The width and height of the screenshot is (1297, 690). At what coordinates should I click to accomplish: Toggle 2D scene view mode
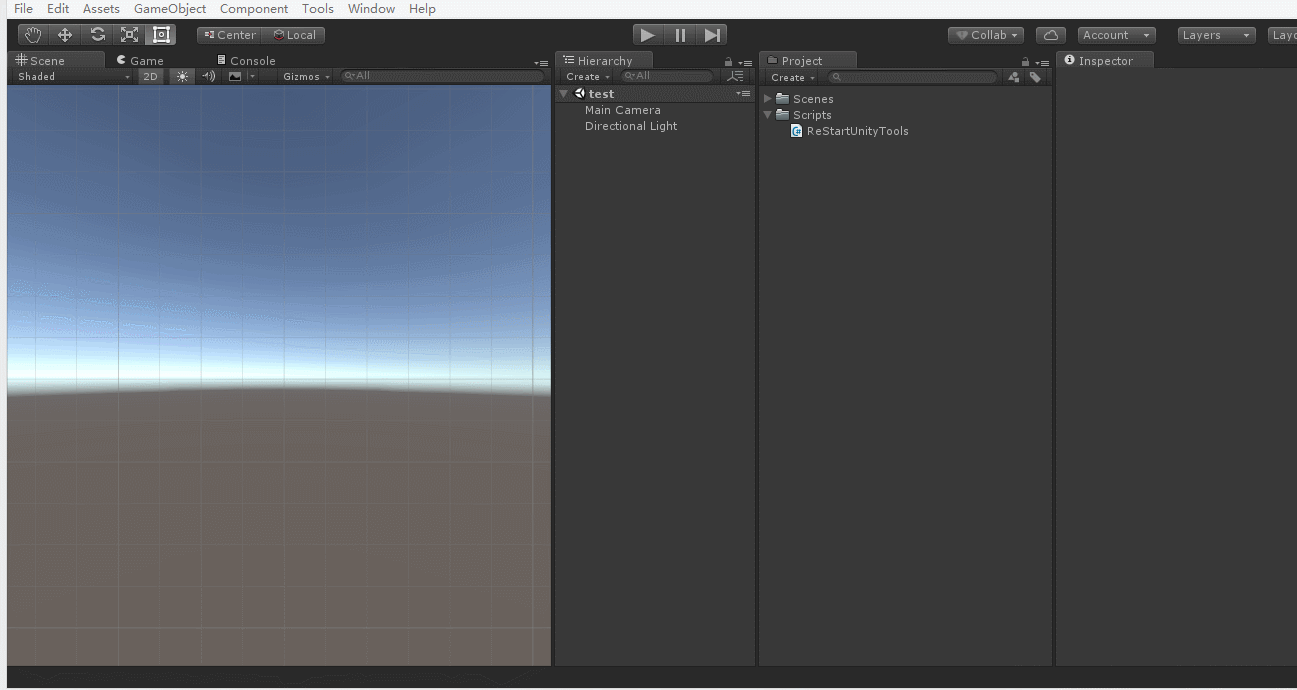[x=150, y=76]
